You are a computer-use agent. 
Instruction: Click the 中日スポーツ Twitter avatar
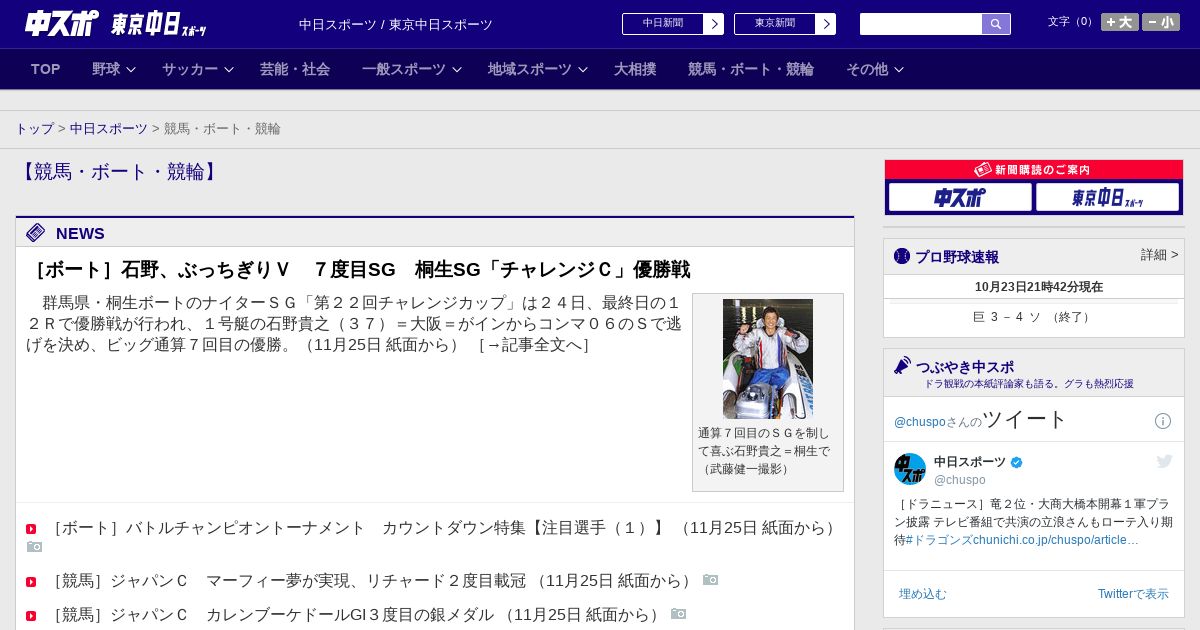pyautogui.click(x=910, y=469)
